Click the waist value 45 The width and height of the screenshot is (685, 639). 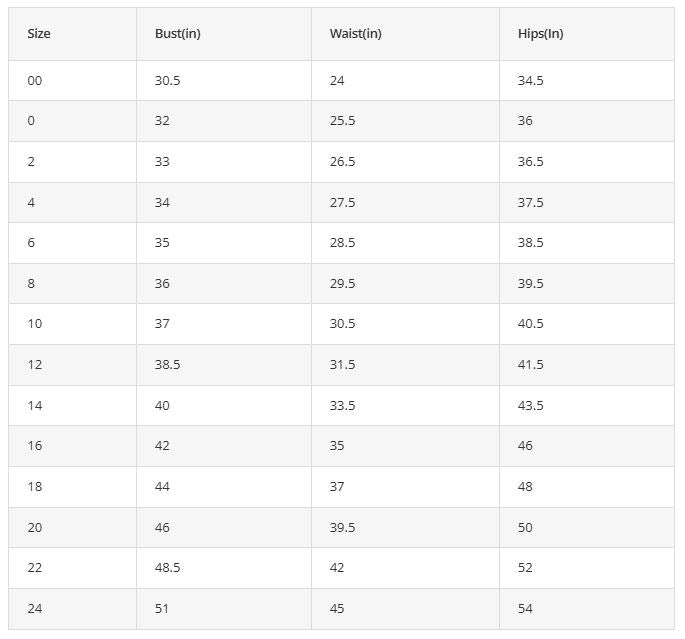[337, 608]
